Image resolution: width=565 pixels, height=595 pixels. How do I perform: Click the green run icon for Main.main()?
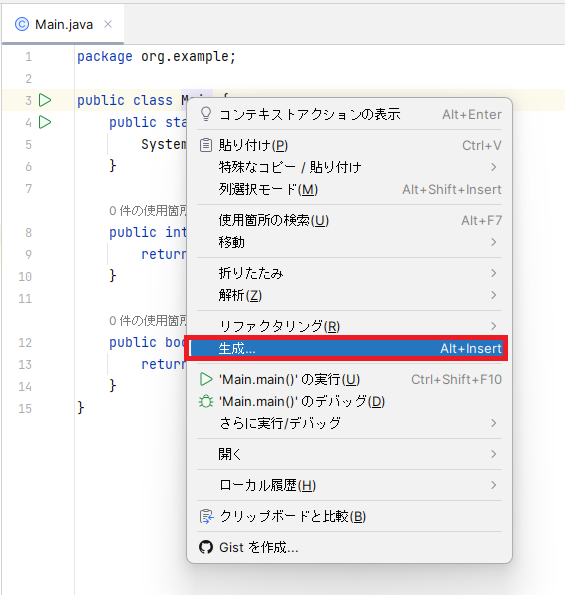(x=206, y=379)
